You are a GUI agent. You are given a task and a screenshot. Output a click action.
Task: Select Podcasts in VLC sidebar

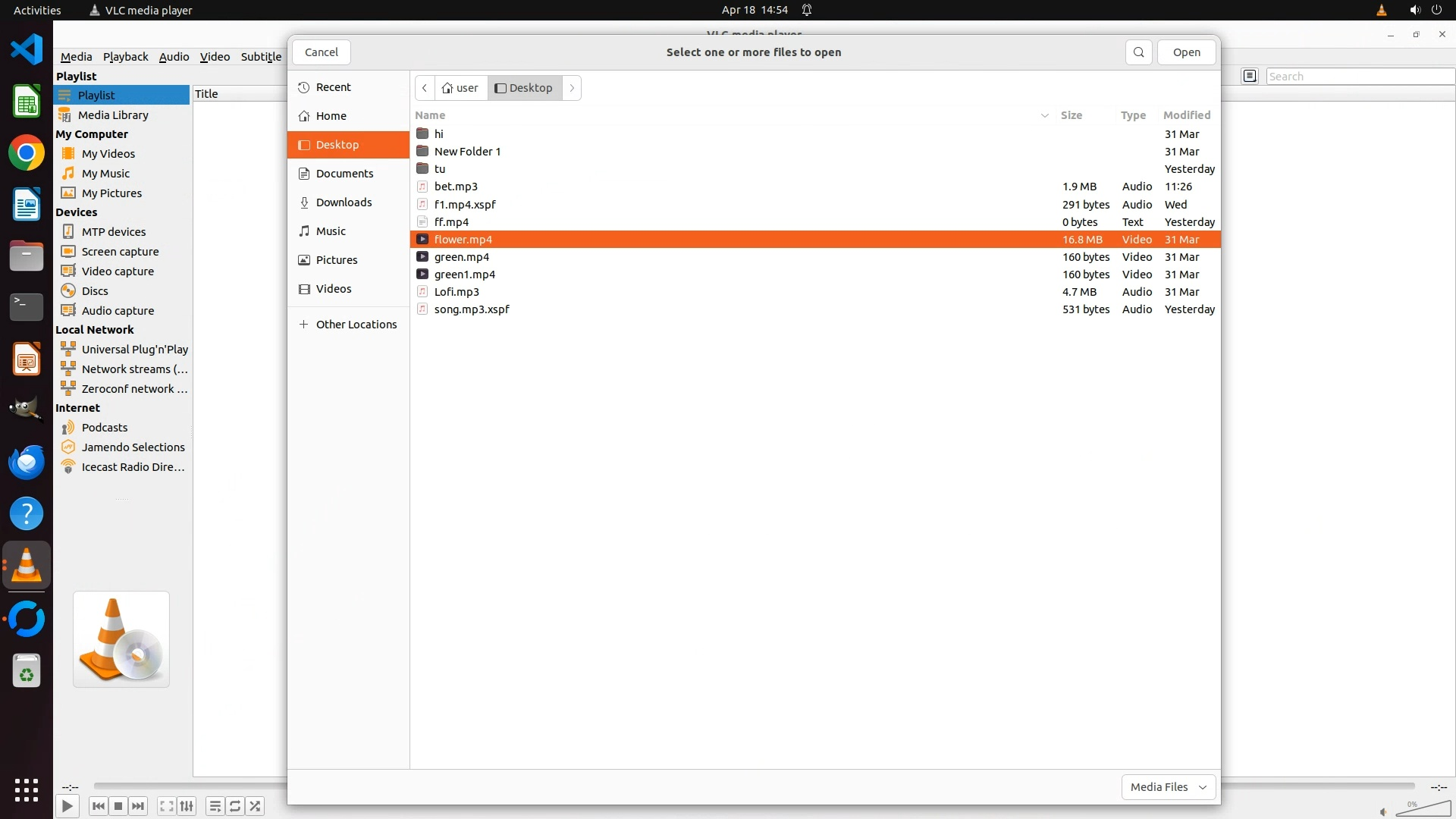point(105,428)
